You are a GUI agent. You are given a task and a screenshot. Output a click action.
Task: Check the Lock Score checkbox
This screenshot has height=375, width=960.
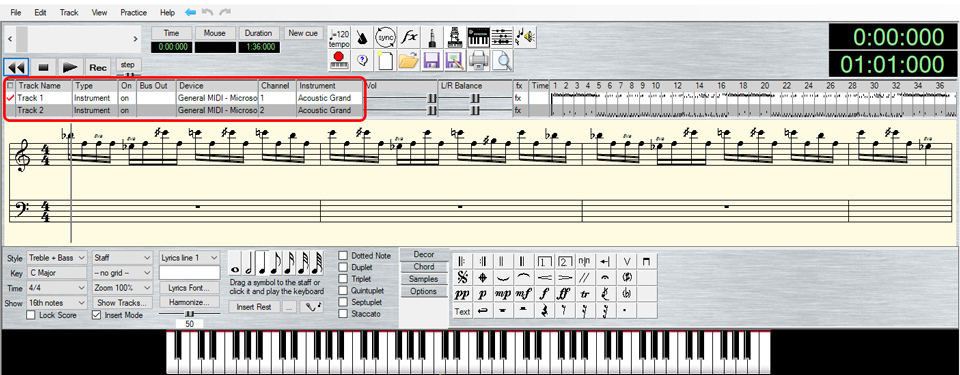[31, 315]
